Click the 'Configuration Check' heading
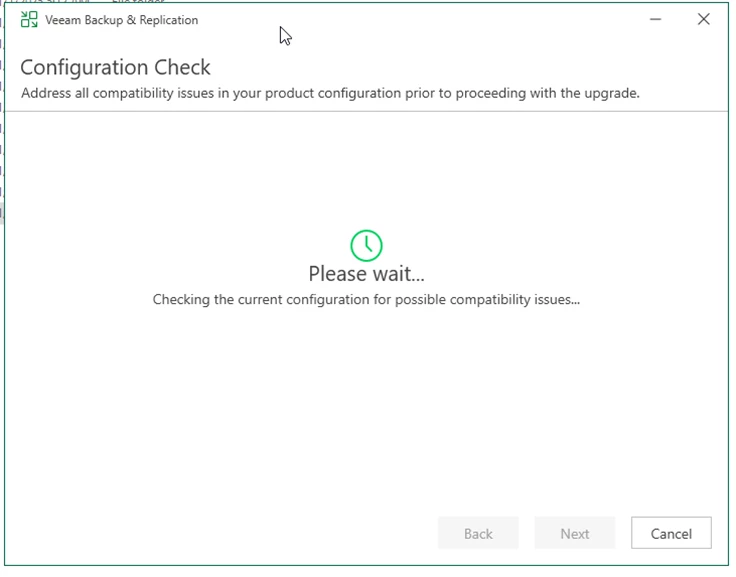 pyautogui.click(x=115, y=68)
